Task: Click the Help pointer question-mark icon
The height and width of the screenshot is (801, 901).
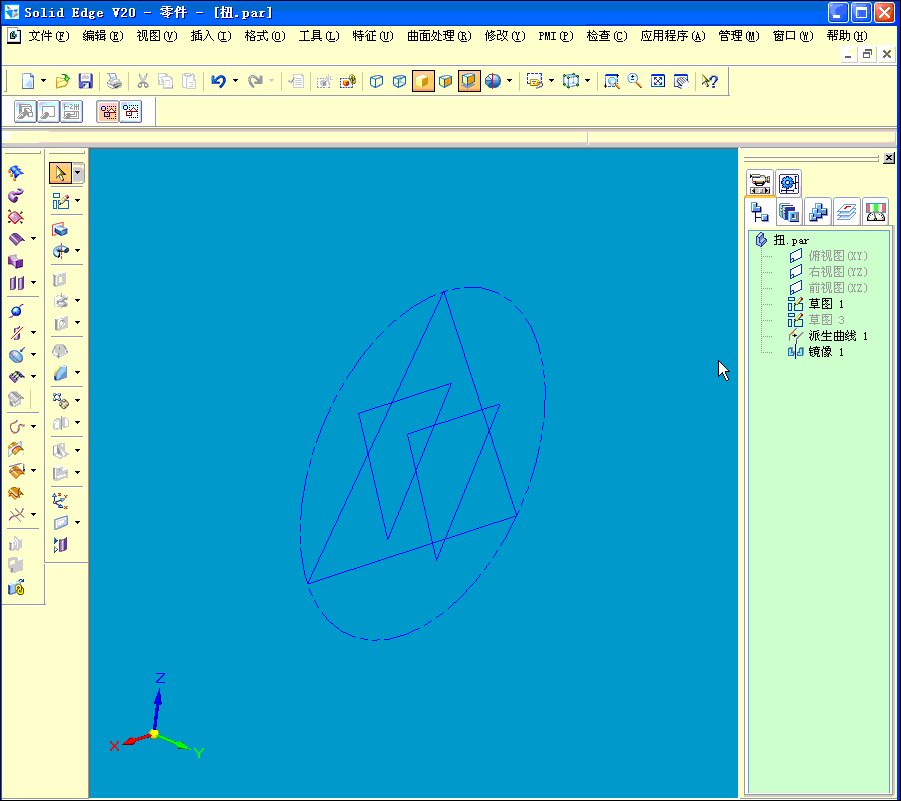Action: 710,81
